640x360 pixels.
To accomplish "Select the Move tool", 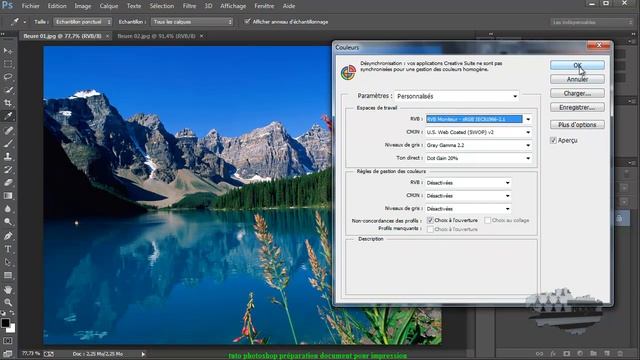I will (x=8, y=51).
